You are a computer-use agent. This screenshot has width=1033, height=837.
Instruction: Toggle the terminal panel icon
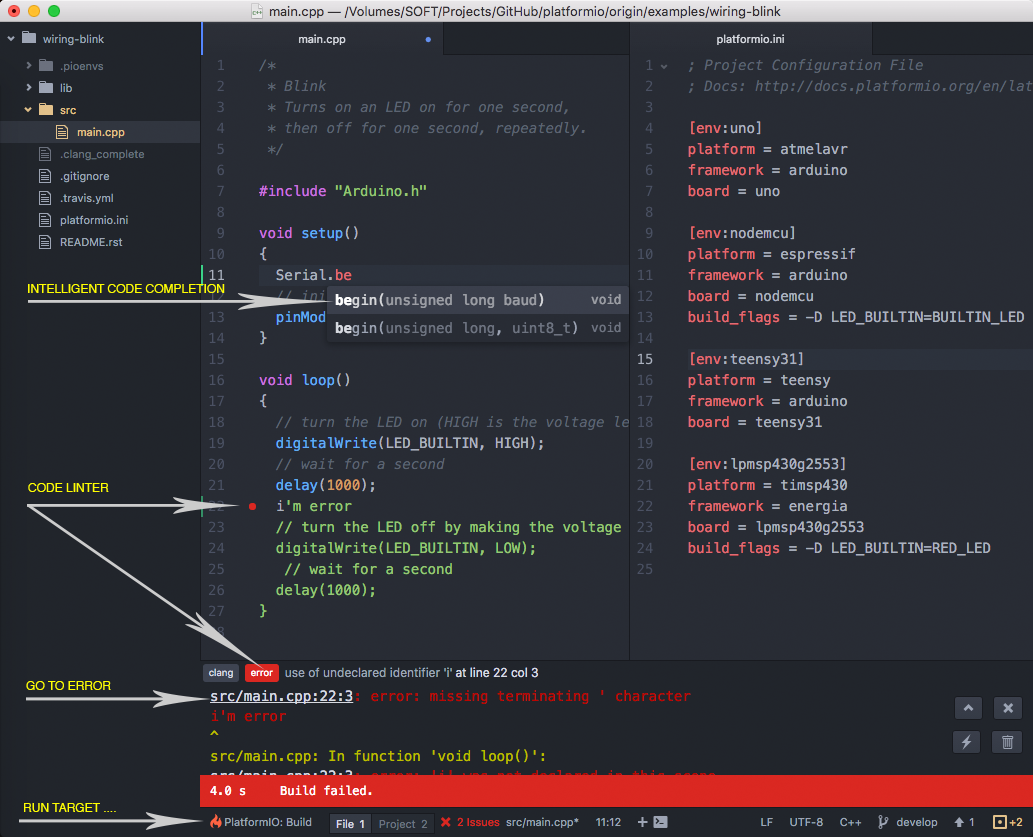[x=661, y=822]
